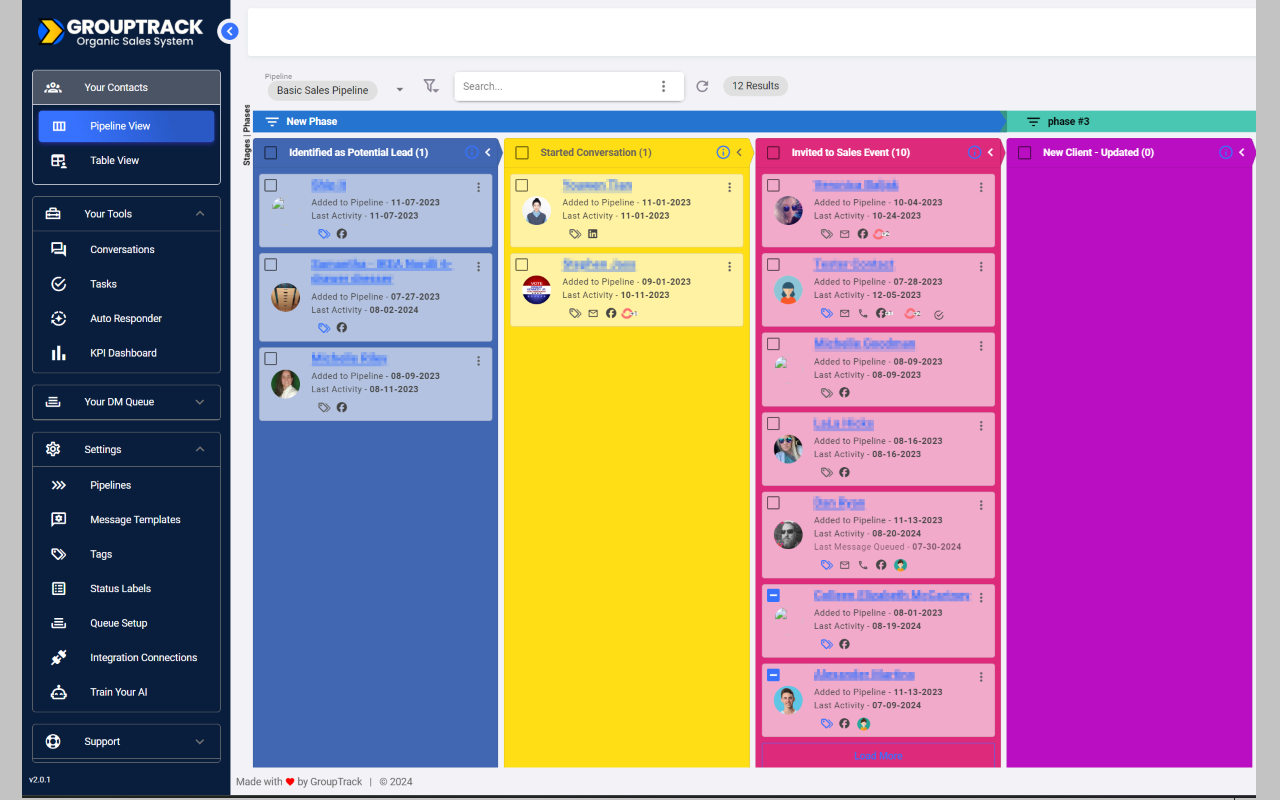Select all in Identified as Potential Lead stage
Viewport: 1280px width, 800px height.
[x=271, y=153]
